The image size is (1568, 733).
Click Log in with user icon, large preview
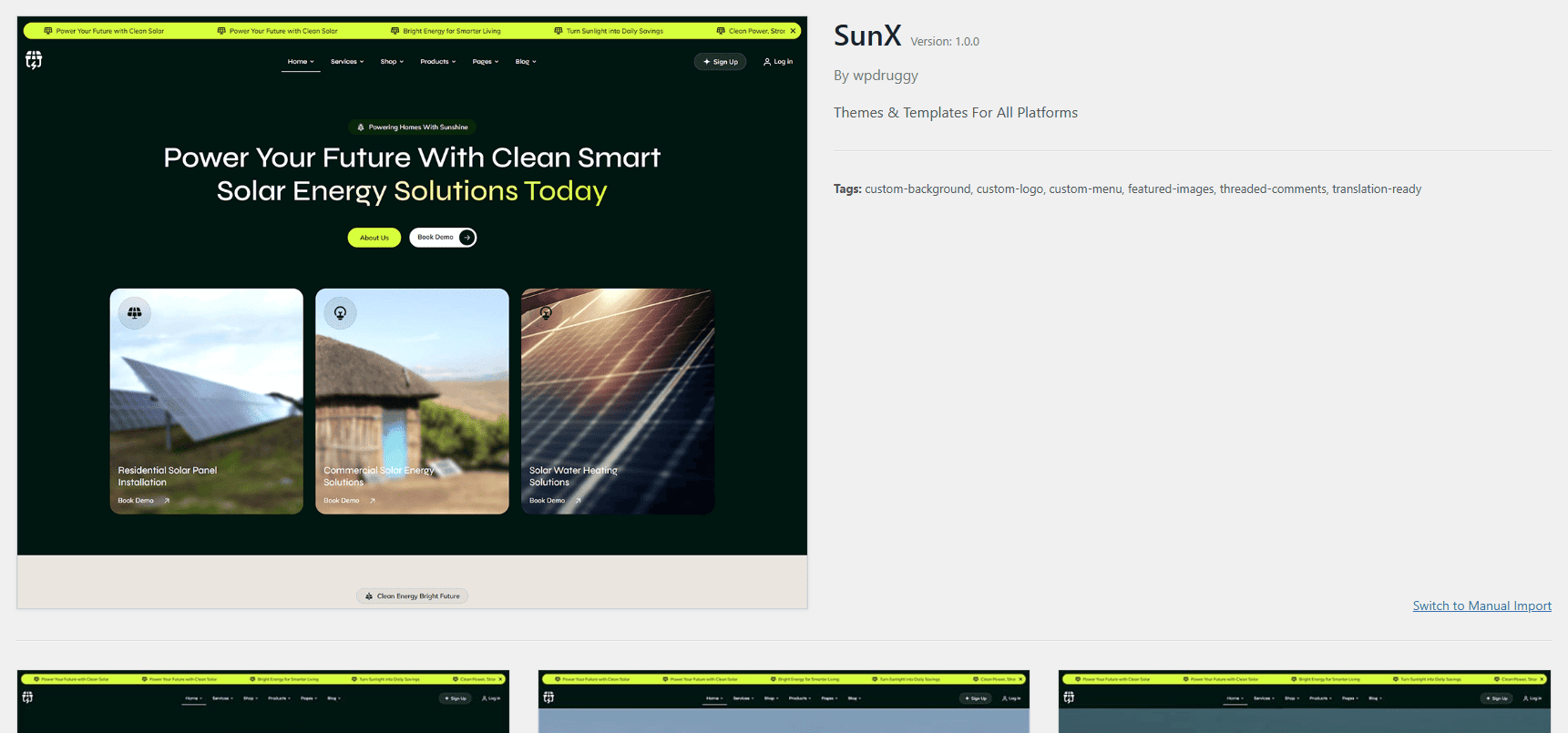(778, 62)
